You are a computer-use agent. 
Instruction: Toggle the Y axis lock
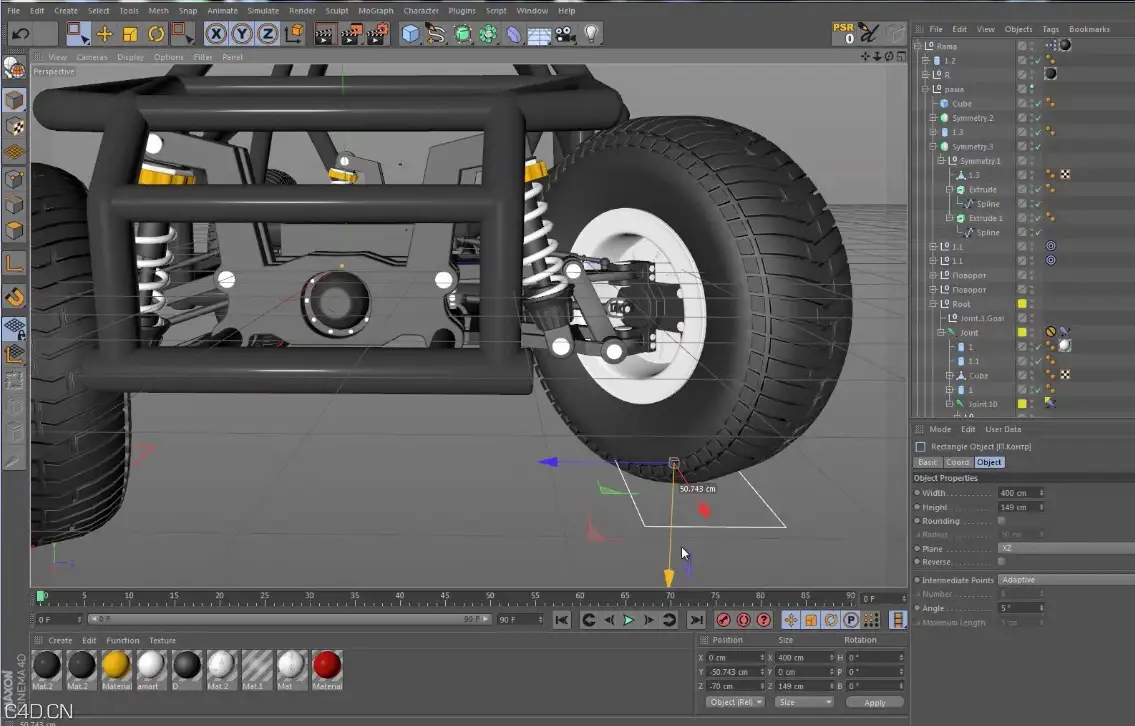click(242, 34)
